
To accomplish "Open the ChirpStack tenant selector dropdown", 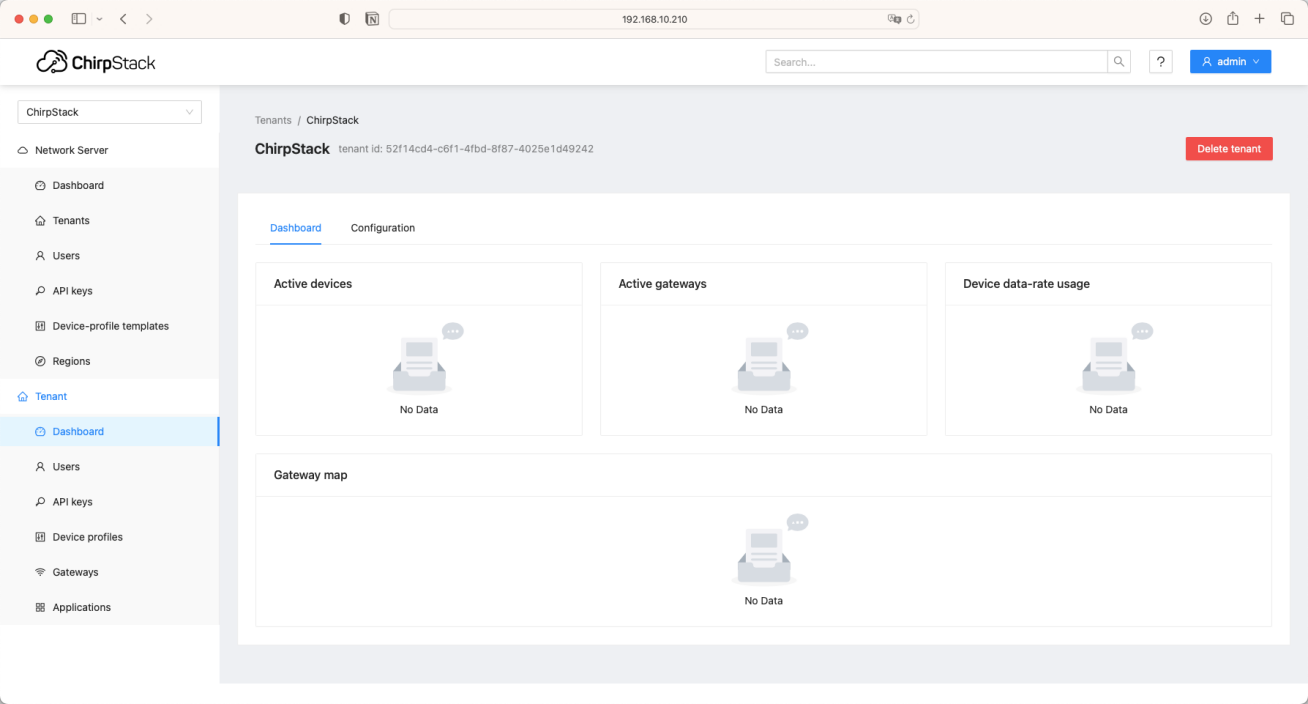I will (110, 112).
